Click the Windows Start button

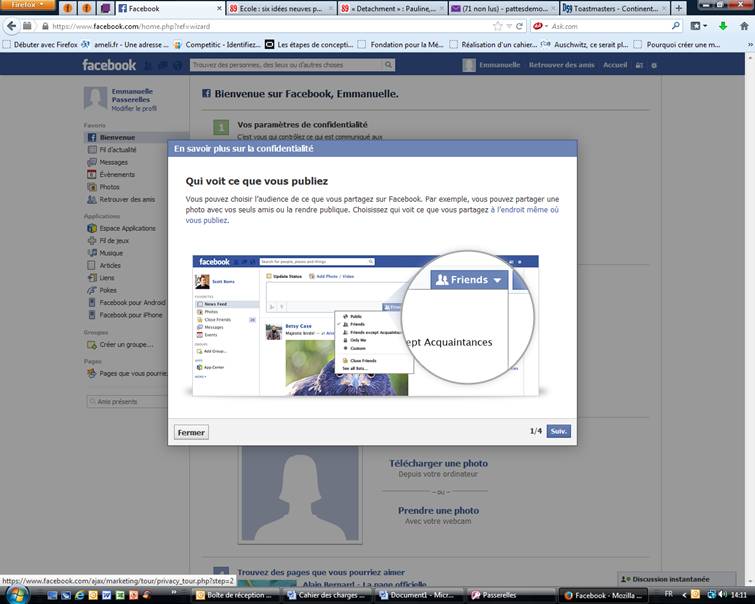[17, 595]
